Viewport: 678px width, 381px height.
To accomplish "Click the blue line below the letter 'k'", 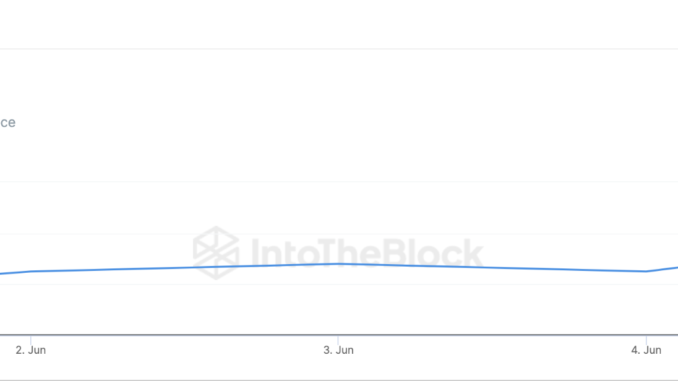I will (473, 267).
